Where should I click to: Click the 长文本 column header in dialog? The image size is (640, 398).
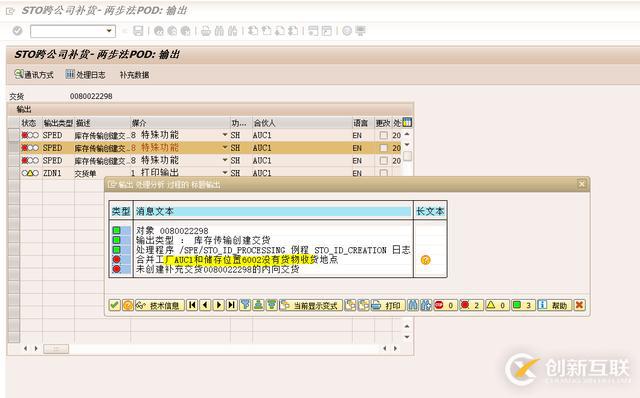(430, 211)
